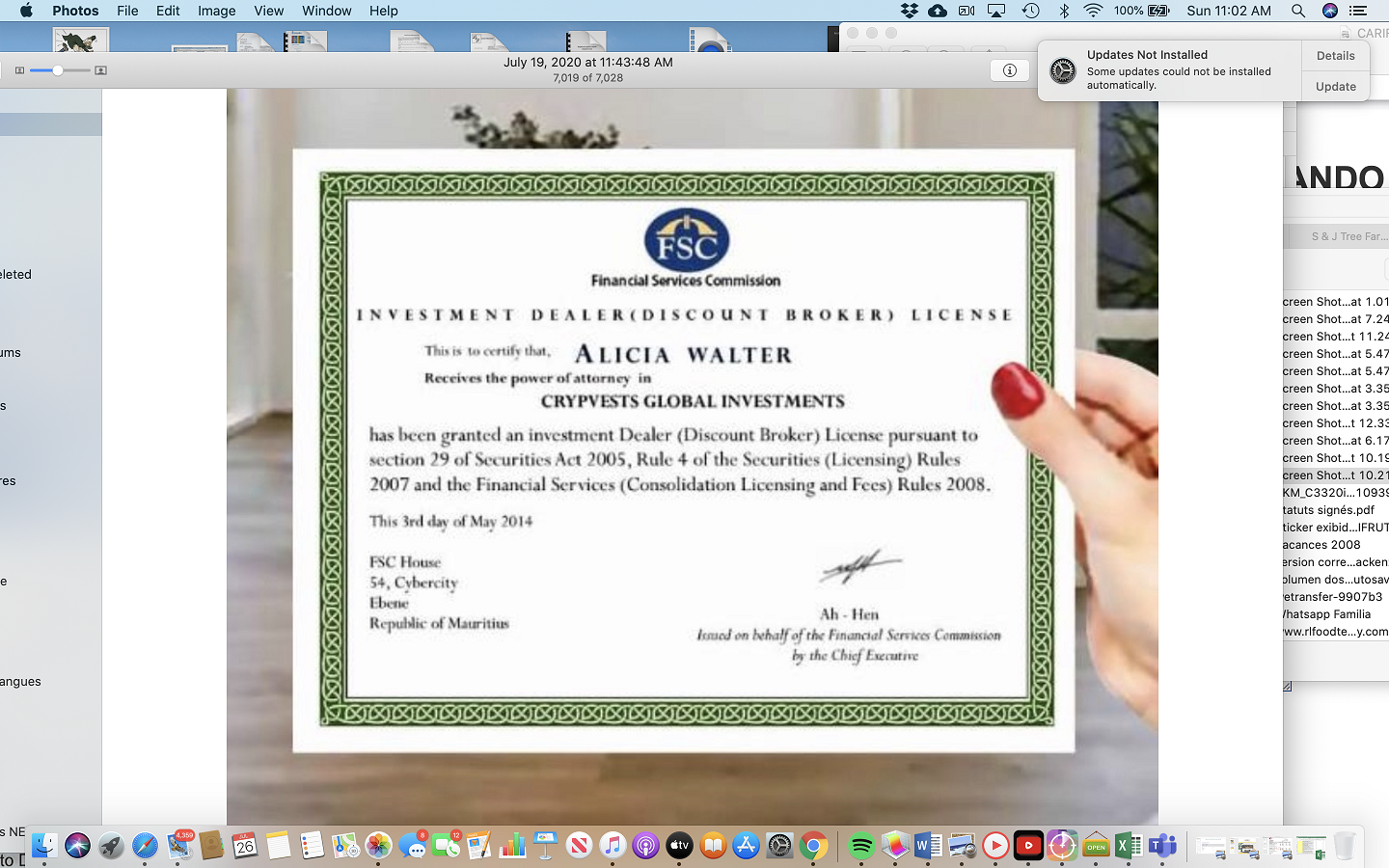
Task: Open Microsoft Teams in the Dock
Action: pyautogui.click(x=1162, y=846)
